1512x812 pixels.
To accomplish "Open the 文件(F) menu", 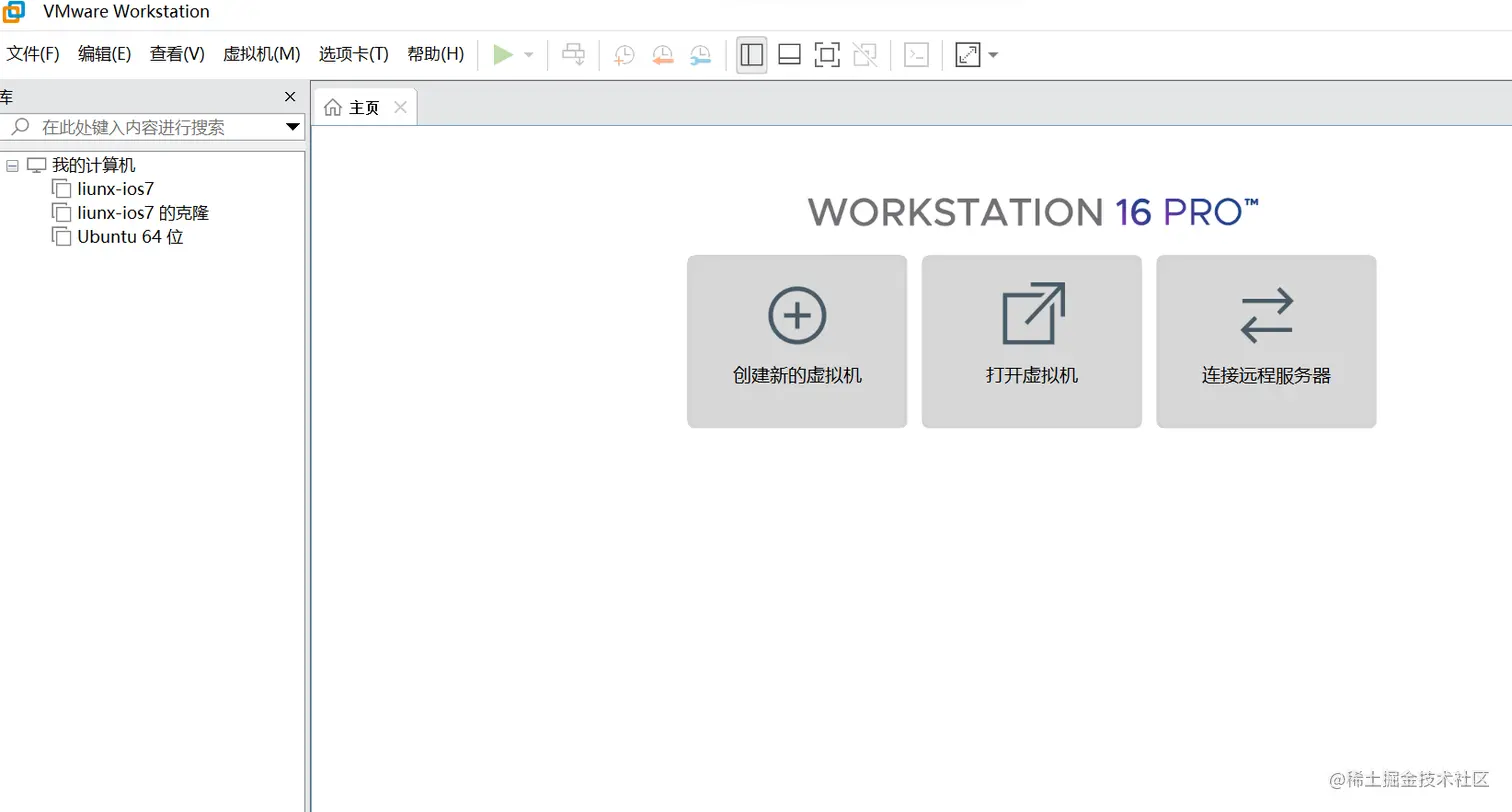I will coord(33,54).
